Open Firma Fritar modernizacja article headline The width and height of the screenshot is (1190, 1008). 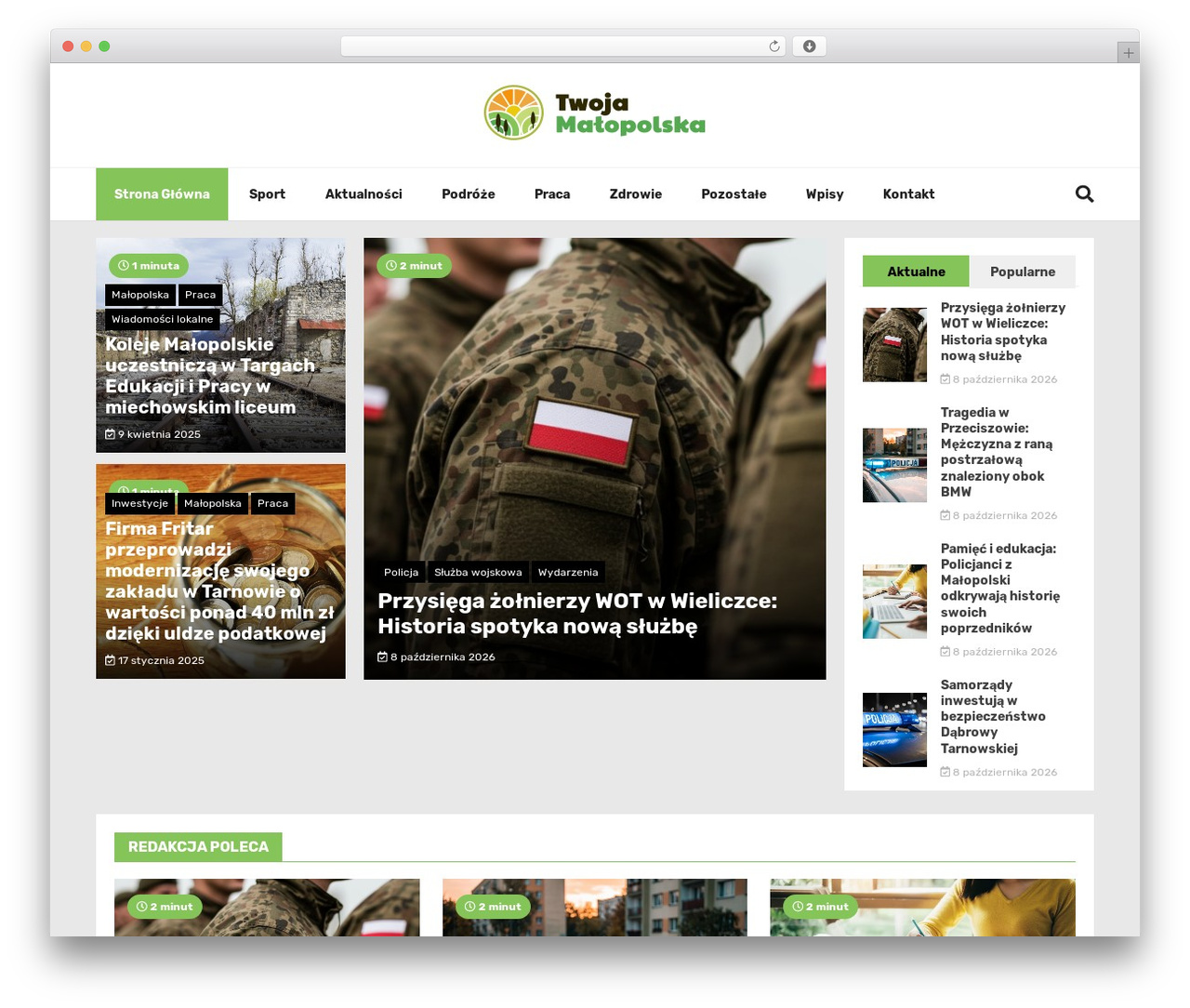coord(219,581)
